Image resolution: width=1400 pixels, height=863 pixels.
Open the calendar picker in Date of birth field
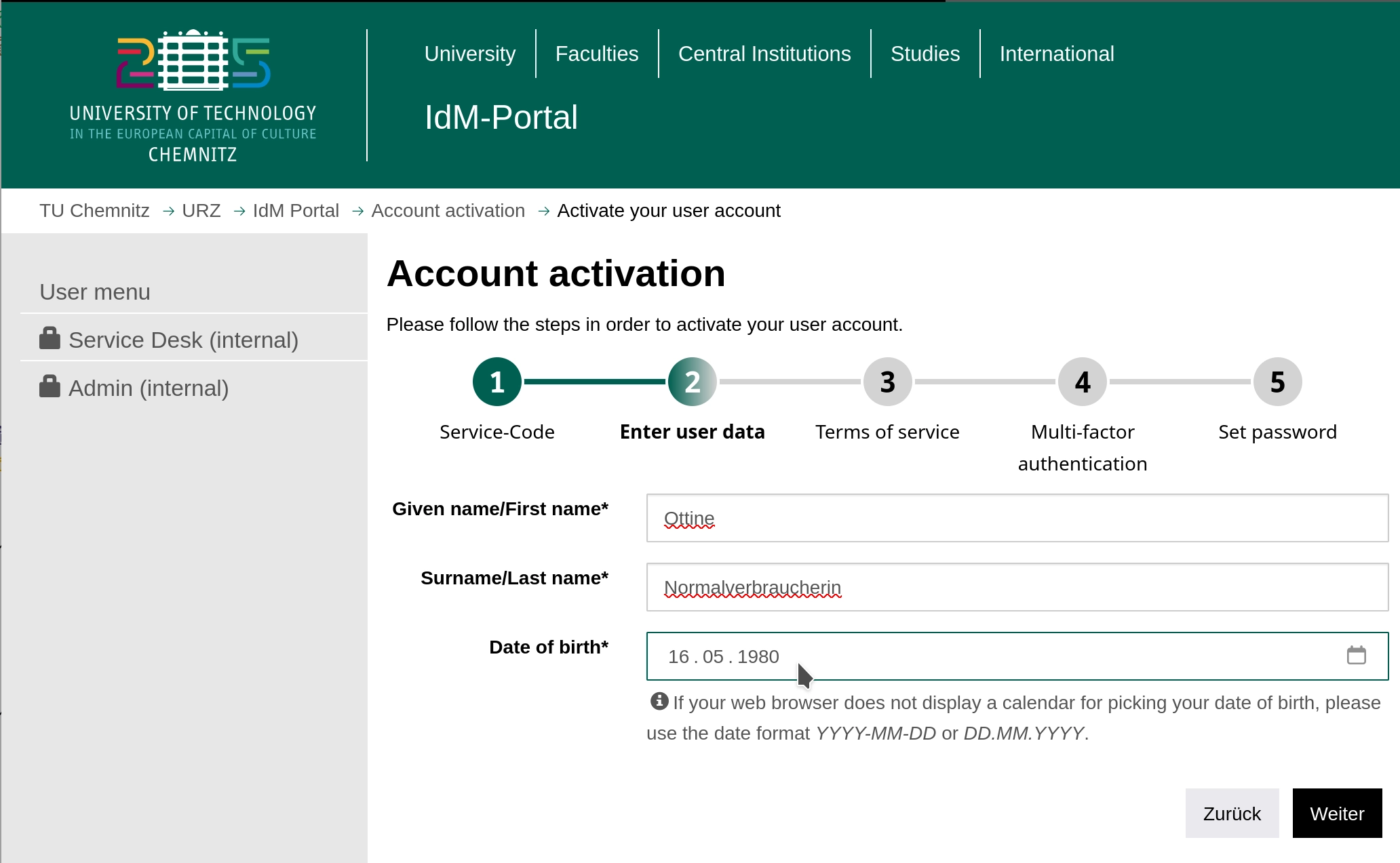1357,656
